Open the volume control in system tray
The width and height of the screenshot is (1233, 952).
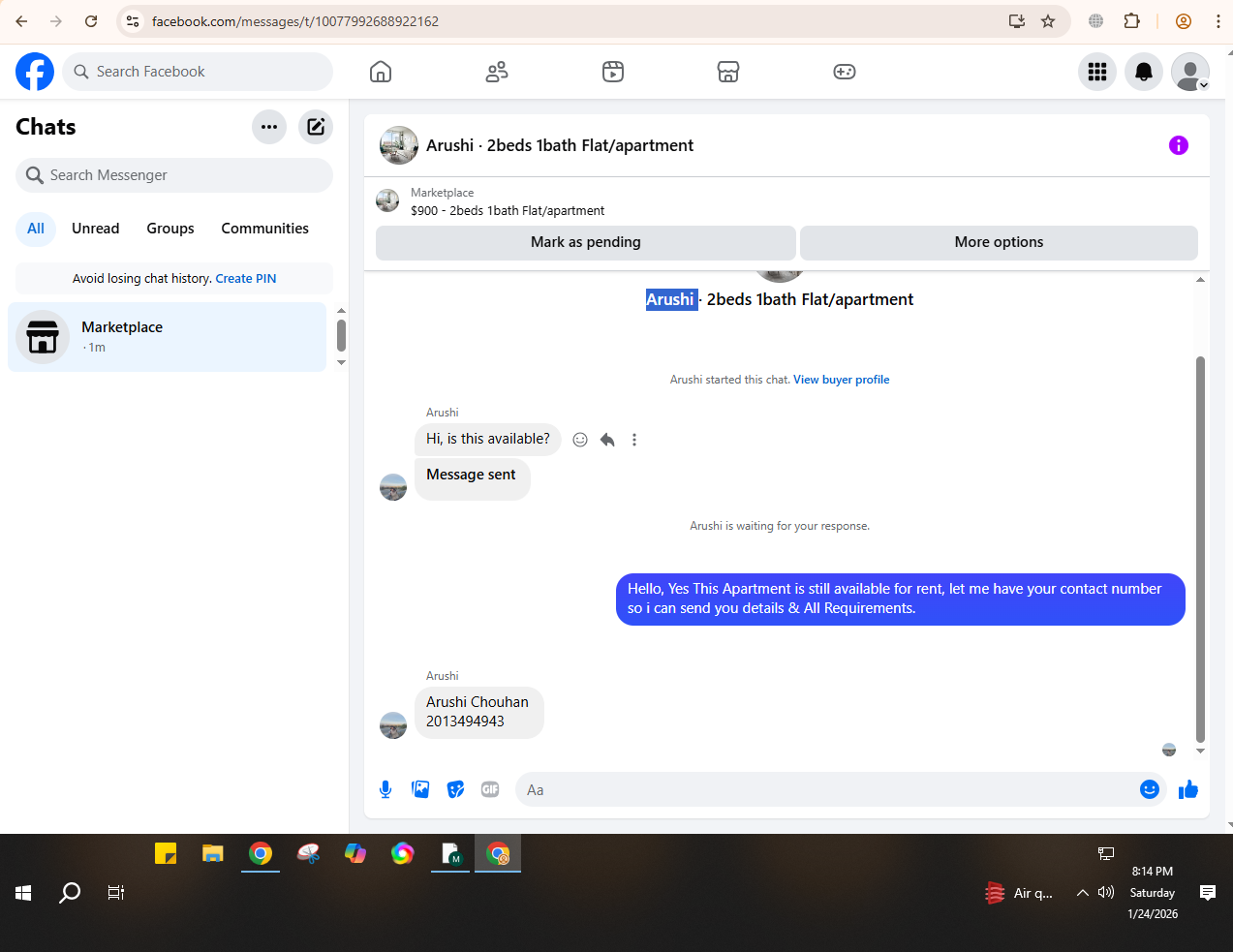pos(1106,893)
